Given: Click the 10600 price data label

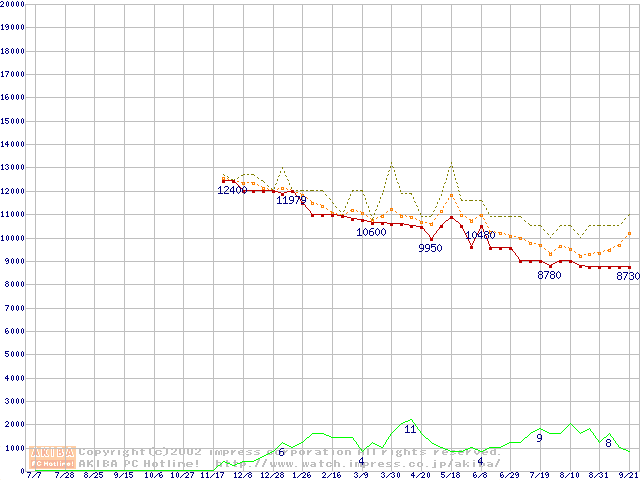Looking at the screenshot, I should (371, 232).
